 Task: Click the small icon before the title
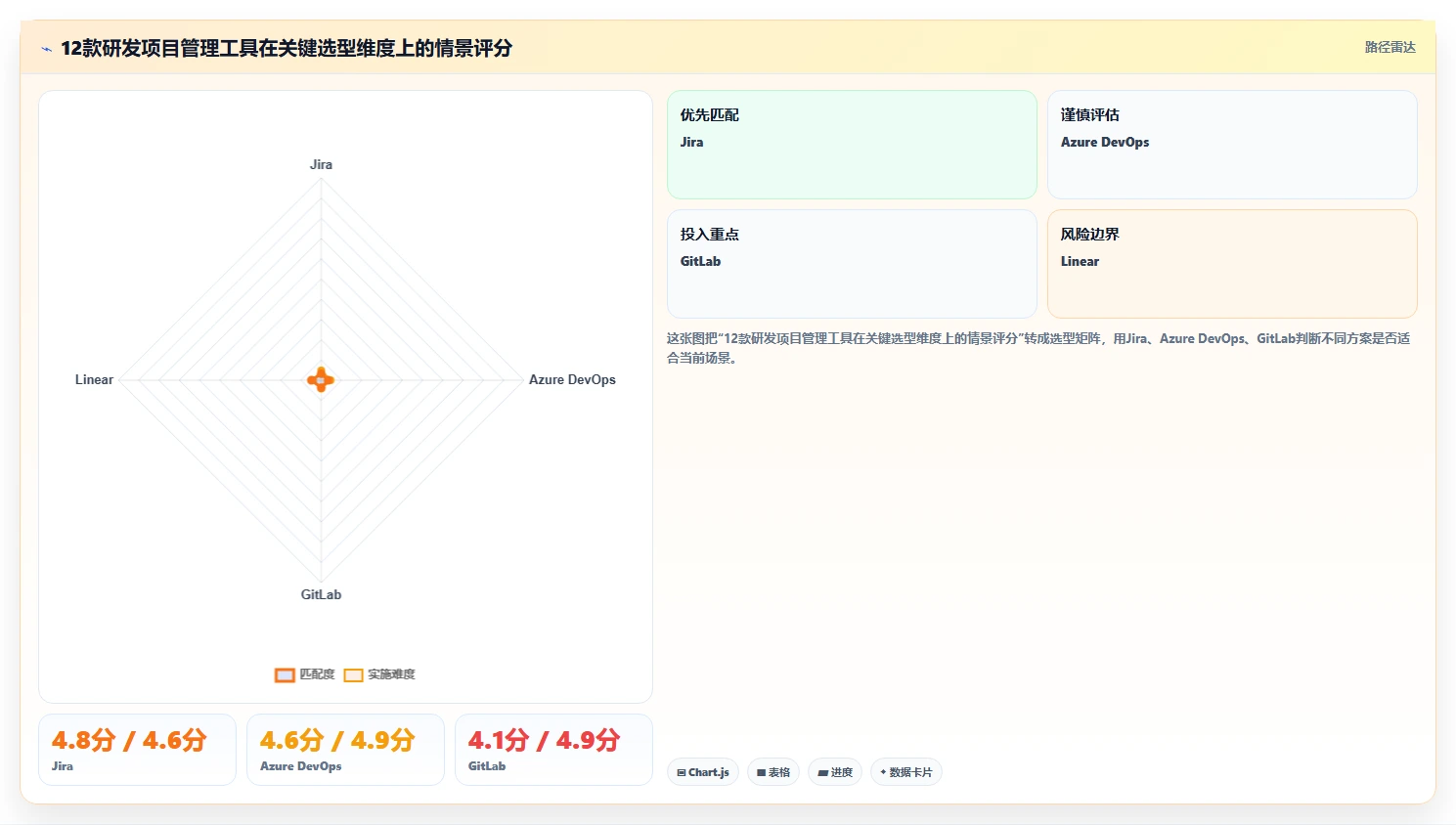[46, 49]
